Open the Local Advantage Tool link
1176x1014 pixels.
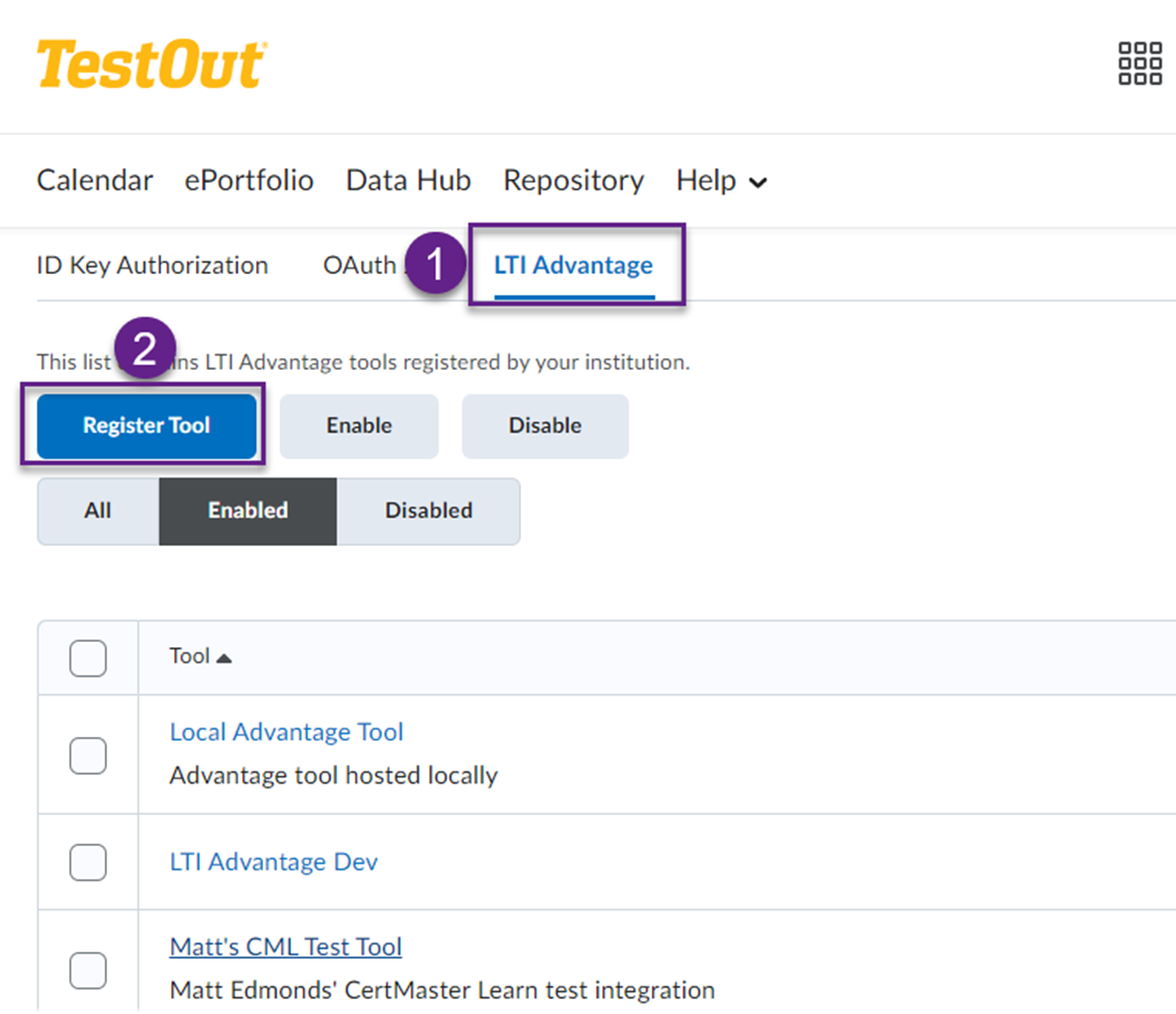coord(287,732)
